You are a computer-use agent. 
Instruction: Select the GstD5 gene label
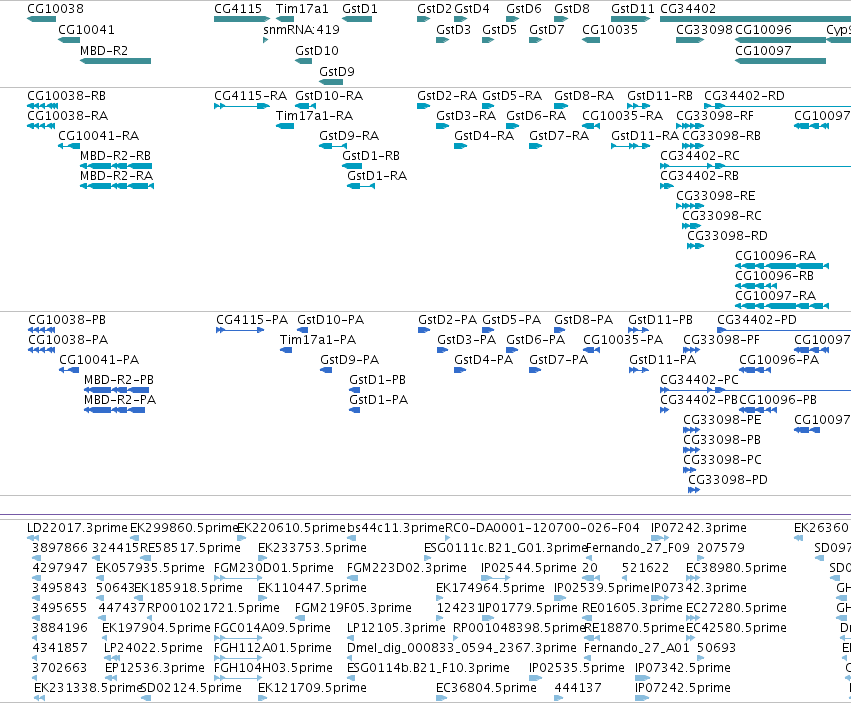pyautogui.click(x=499, y=30)
